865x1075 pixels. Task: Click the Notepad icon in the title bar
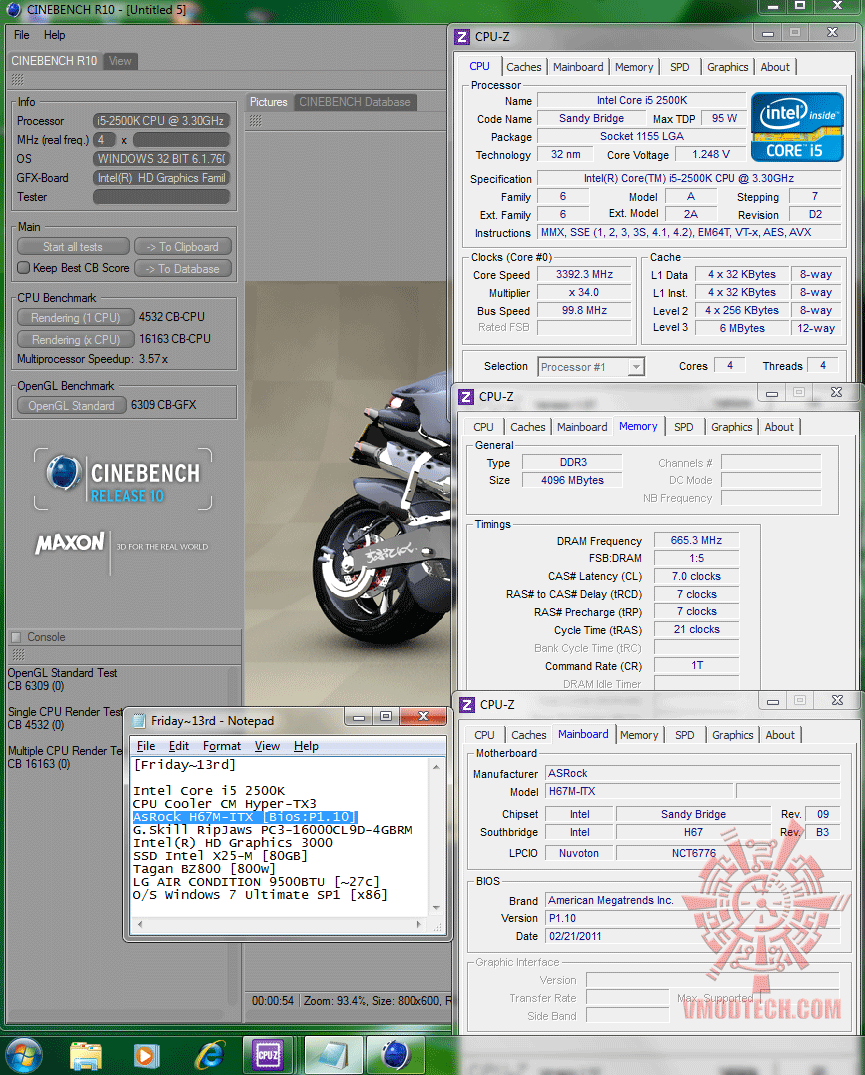(139, 721)
